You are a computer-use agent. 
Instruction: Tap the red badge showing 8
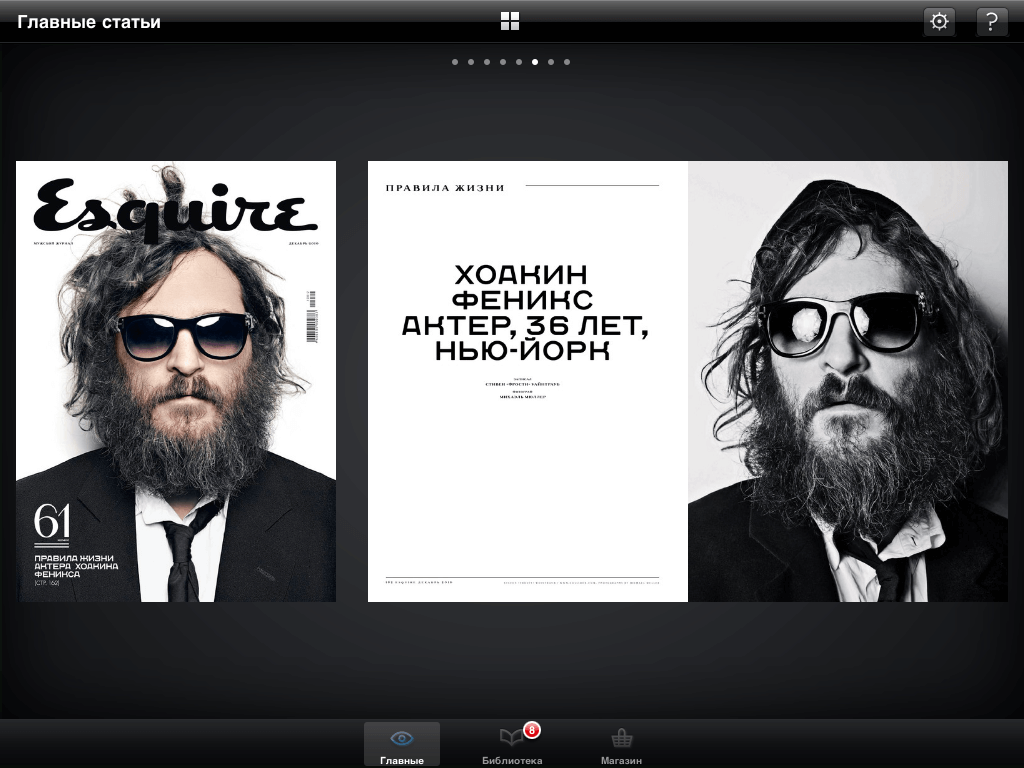click(532, 729)
